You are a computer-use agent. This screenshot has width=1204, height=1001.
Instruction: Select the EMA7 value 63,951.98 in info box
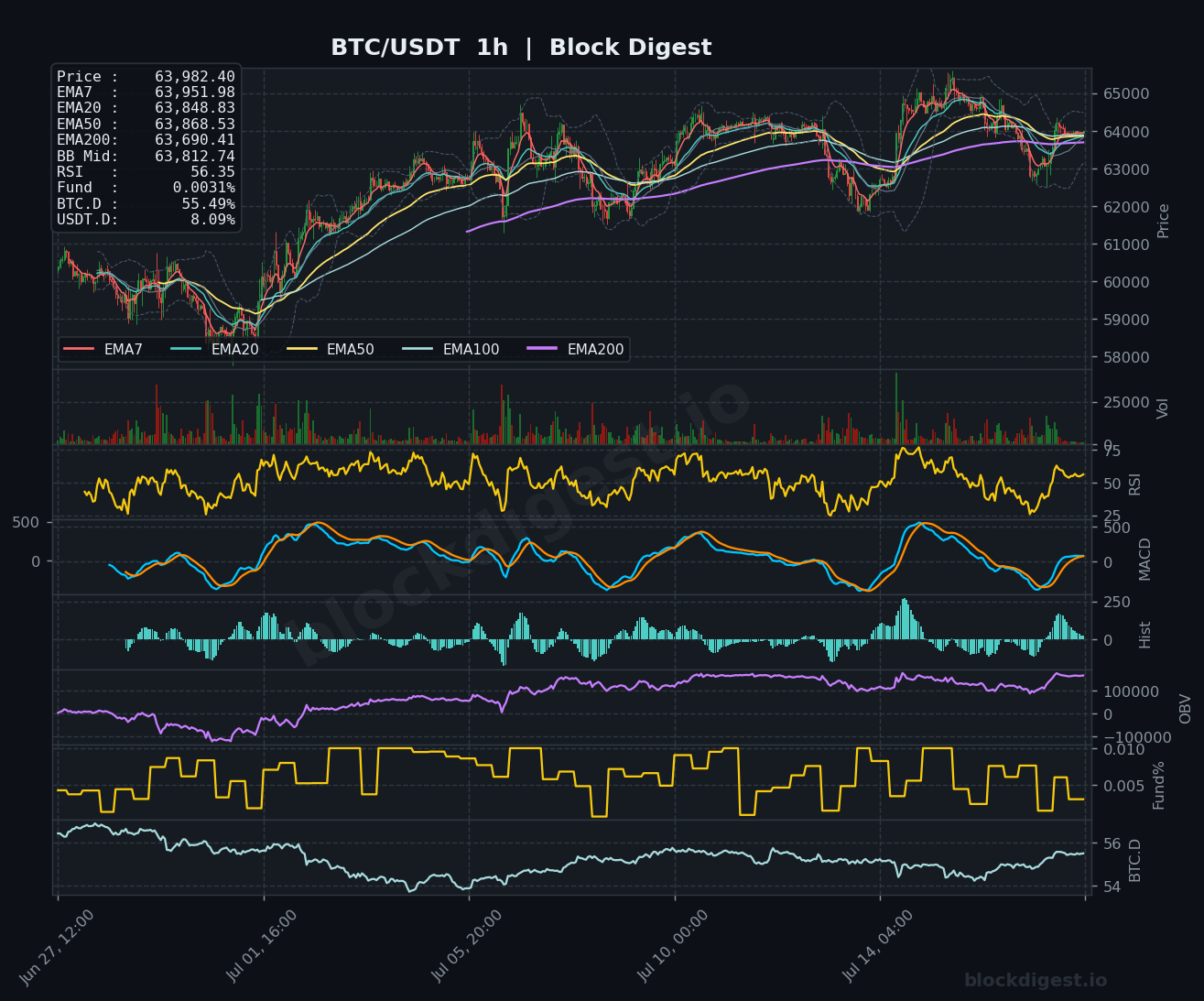pyautogui.click(x=195, y=92)
